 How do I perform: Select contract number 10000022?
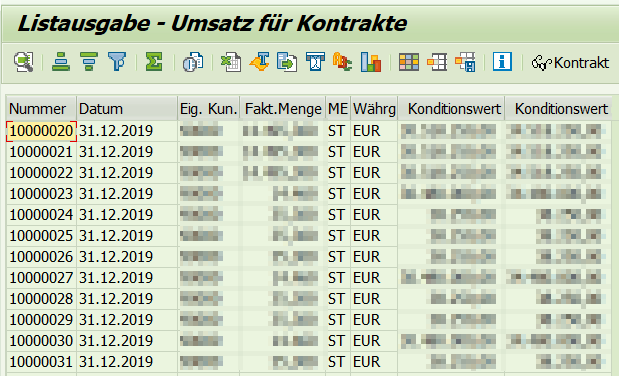pyautogui.click(x=41, y=173)
